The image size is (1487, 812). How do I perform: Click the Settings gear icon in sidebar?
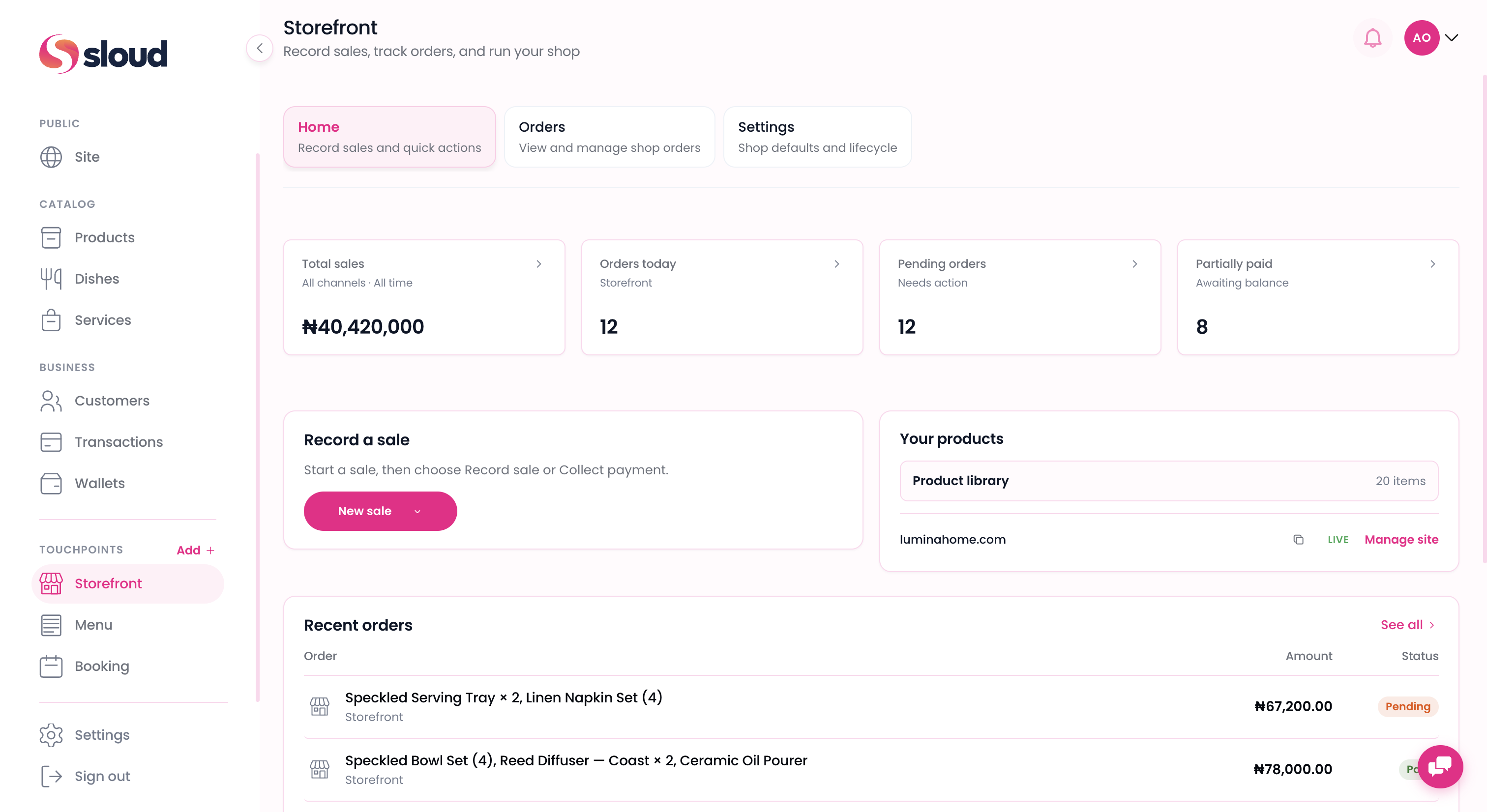(51, 735)
